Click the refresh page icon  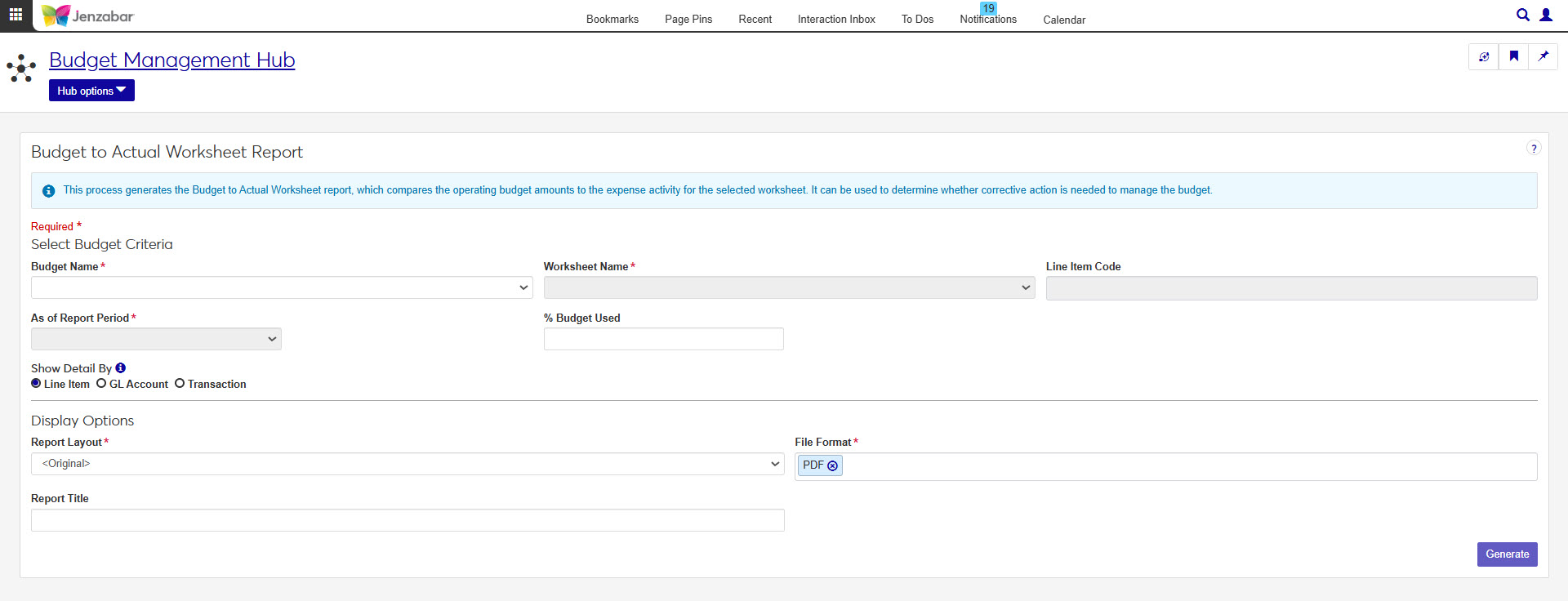pyautogui.click(x=1483, y=57)
